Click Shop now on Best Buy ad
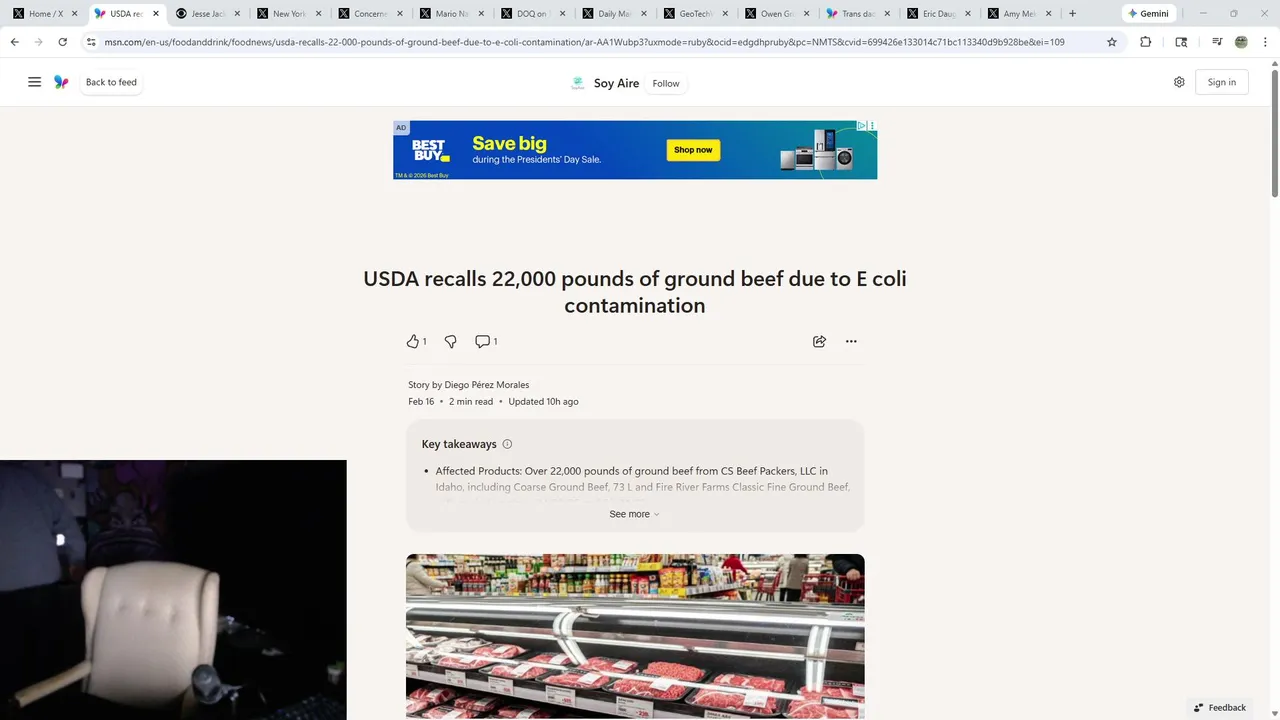This screenshot has height=720, width=1280. tap(693, 150)
